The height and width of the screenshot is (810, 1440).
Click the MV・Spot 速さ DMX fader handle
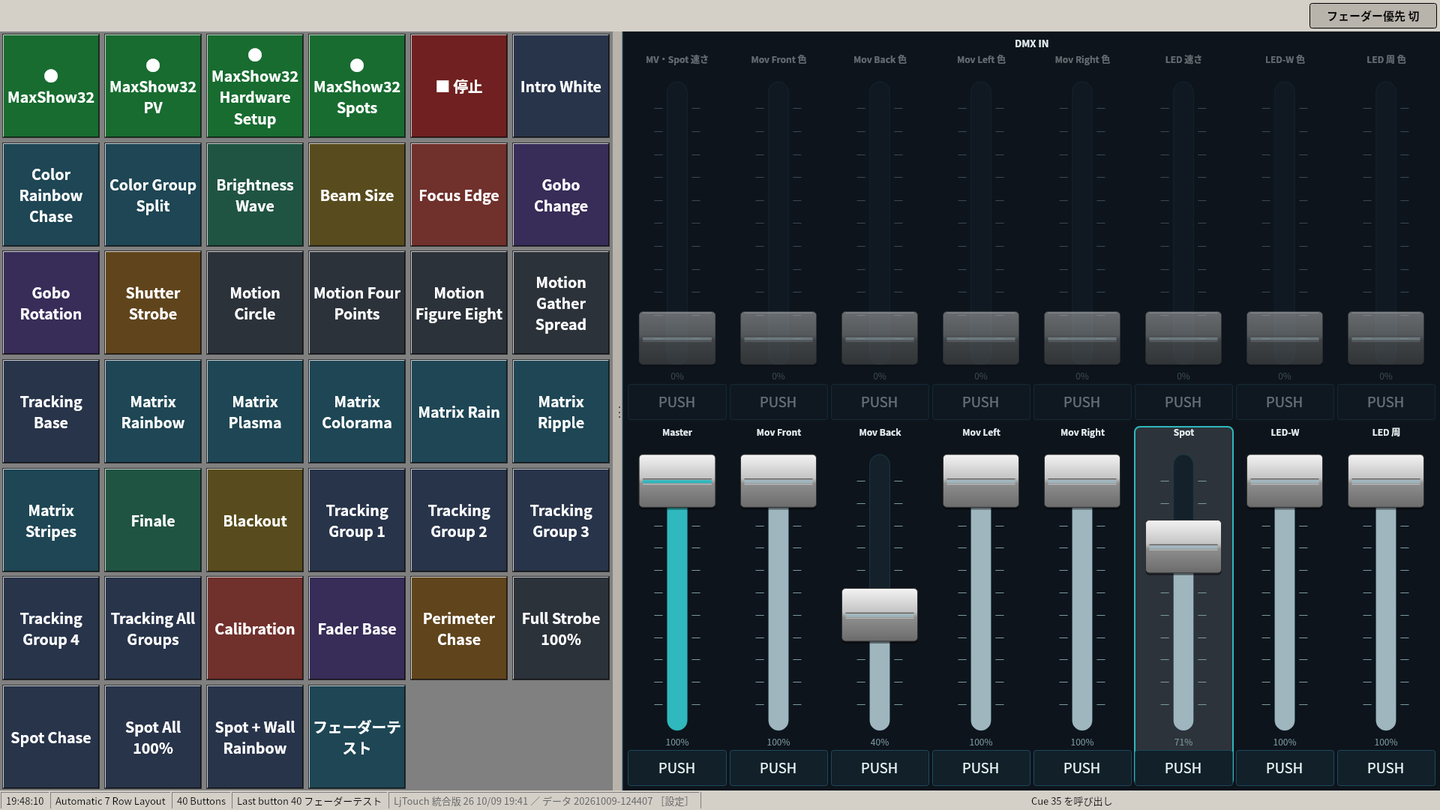coord(677,338)
